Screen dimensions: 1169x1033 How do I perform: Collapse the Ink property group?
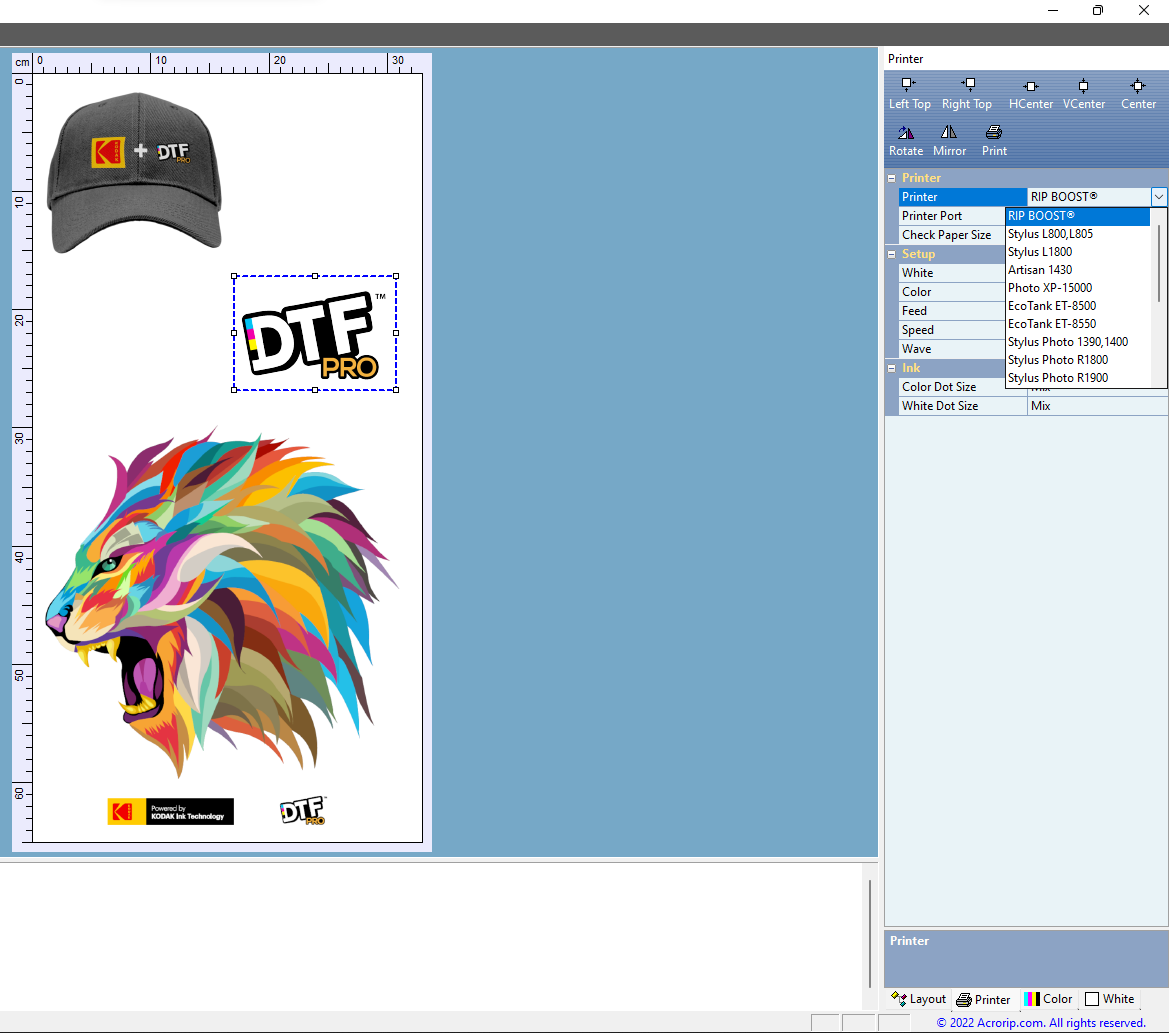[891, 368]
